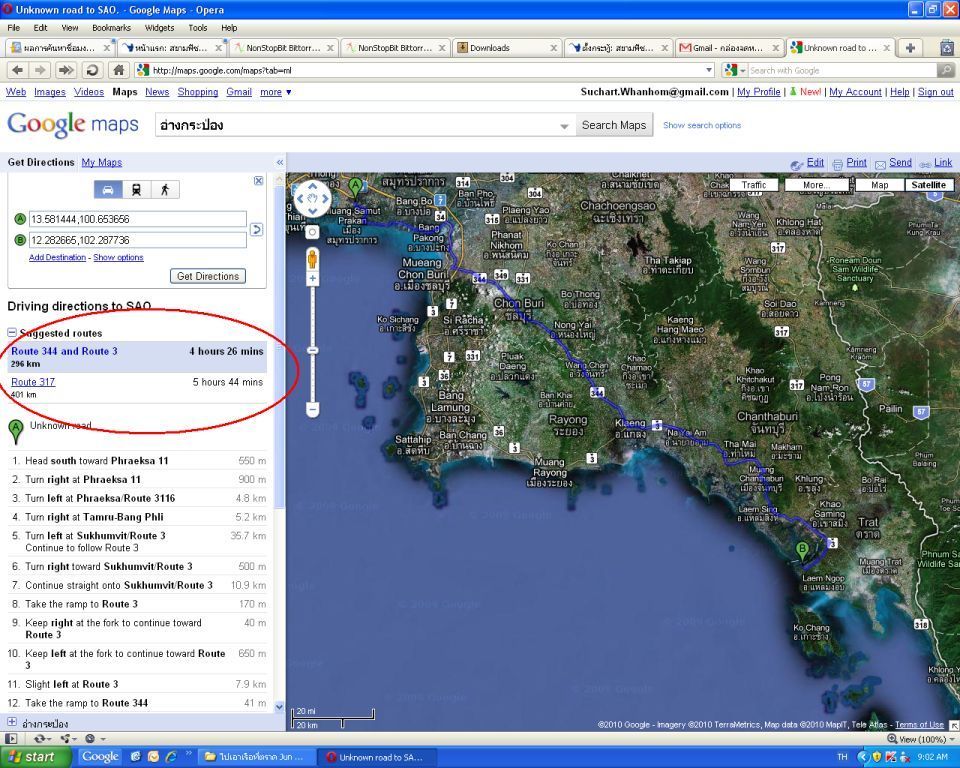
Task: Click the browser Reload button
Action: coord(92,70)
